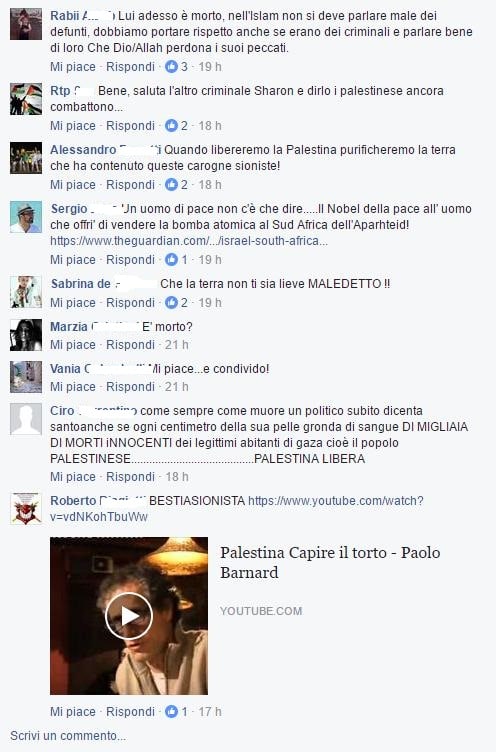
Task: Reply to Vania's comment
Action: pyautogui.click(x=130, y=387)
